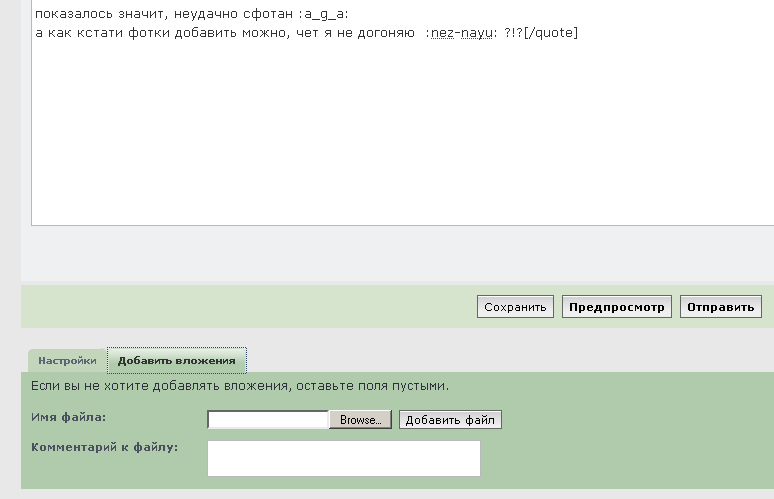774x499 pixels.
Task: Click the ?!? characters in the message
Action: tap(514, 33)
